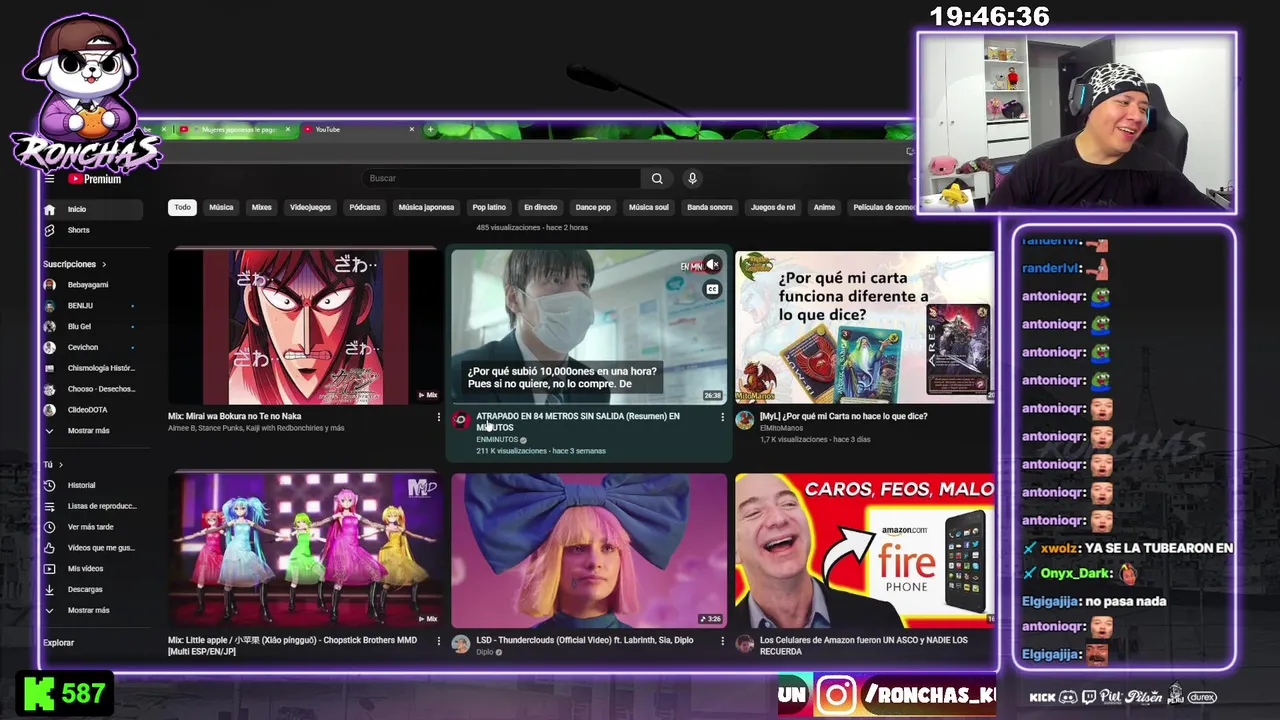Search with the magnifier icon button
The height and width of the screenshot is (720, 1280).
point(657,178)
